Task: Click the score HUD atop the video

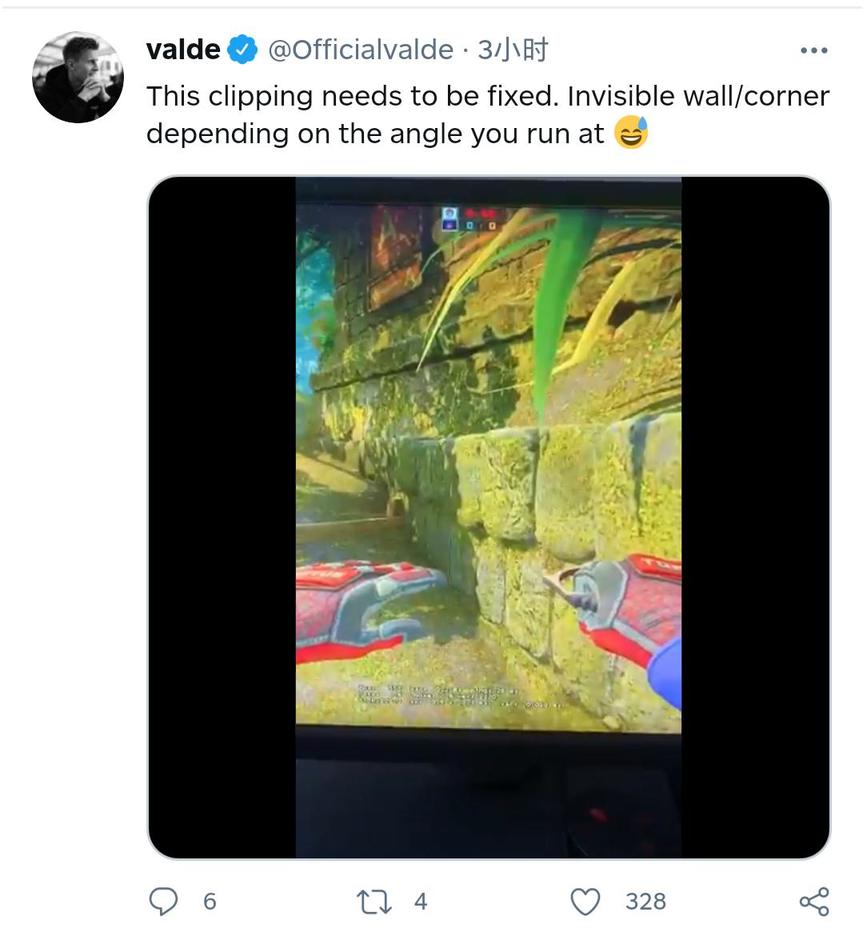Action: [x=469, y=217]
